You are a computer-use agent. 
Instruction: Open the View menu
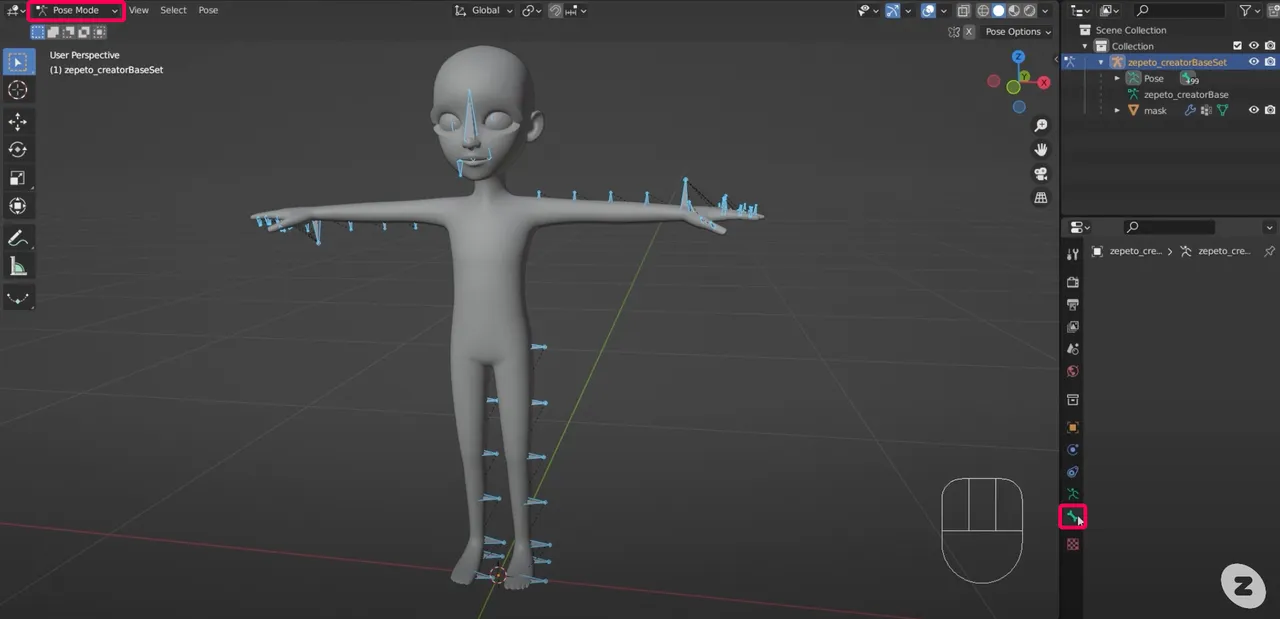pyautogui.click(x=138, y=10)
